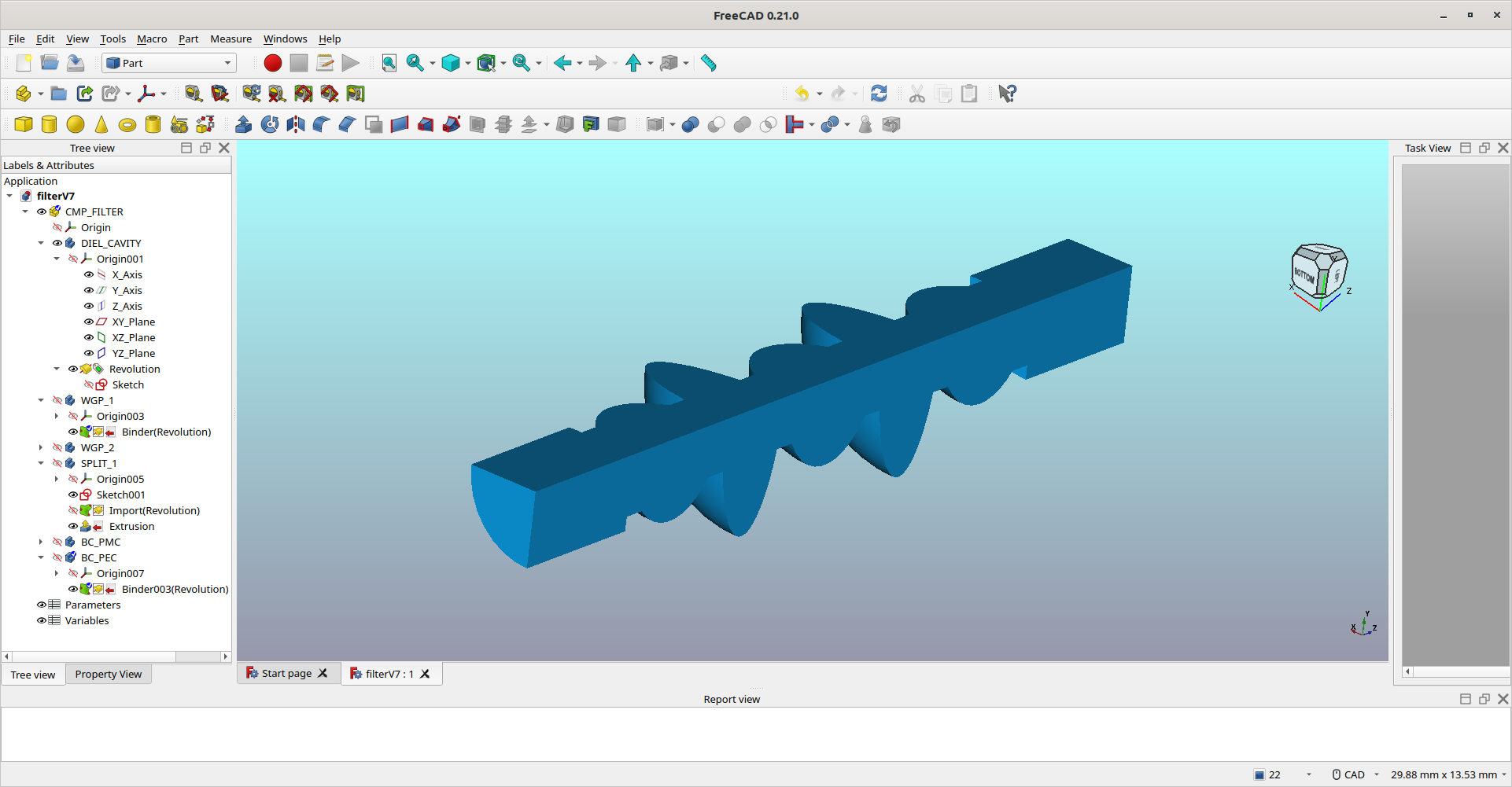Switch to the Start page tab
Image resolution: width=1512 pixels, height=787 pixels.
[286, 674]
